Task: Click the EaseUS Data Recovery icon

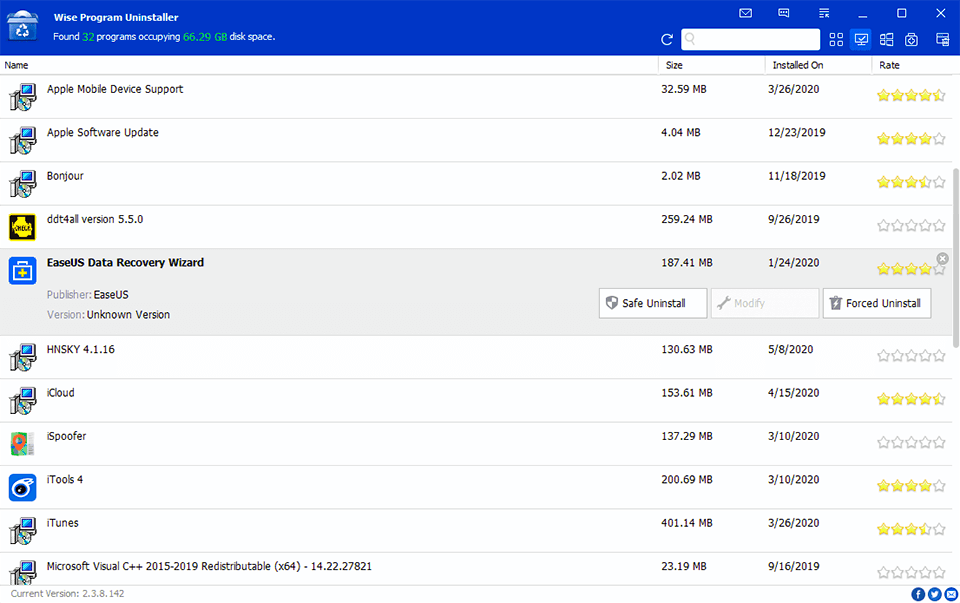Action: (x=23, y=271)
